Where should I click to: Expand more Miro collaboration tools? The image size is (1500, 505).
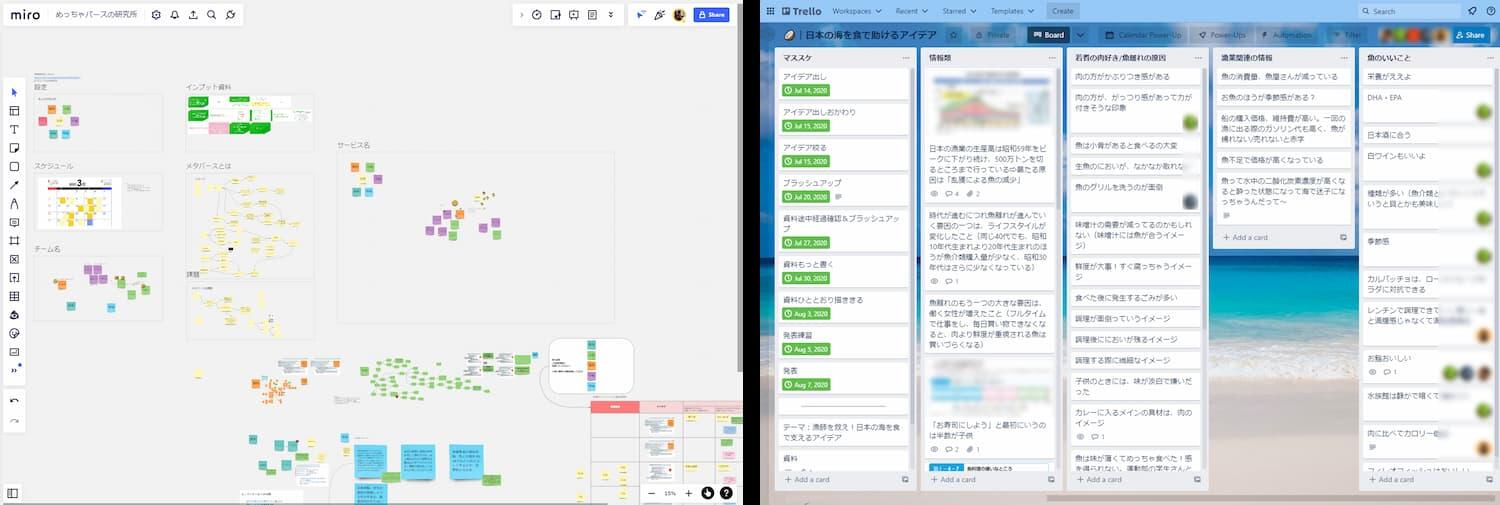point(611,15)
